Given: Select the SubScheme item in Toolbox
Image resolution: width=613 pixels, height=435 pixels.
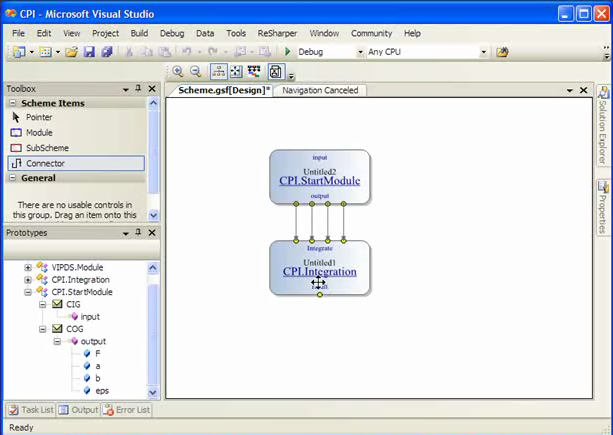Looking at the screenshot, I should point(46,147).
